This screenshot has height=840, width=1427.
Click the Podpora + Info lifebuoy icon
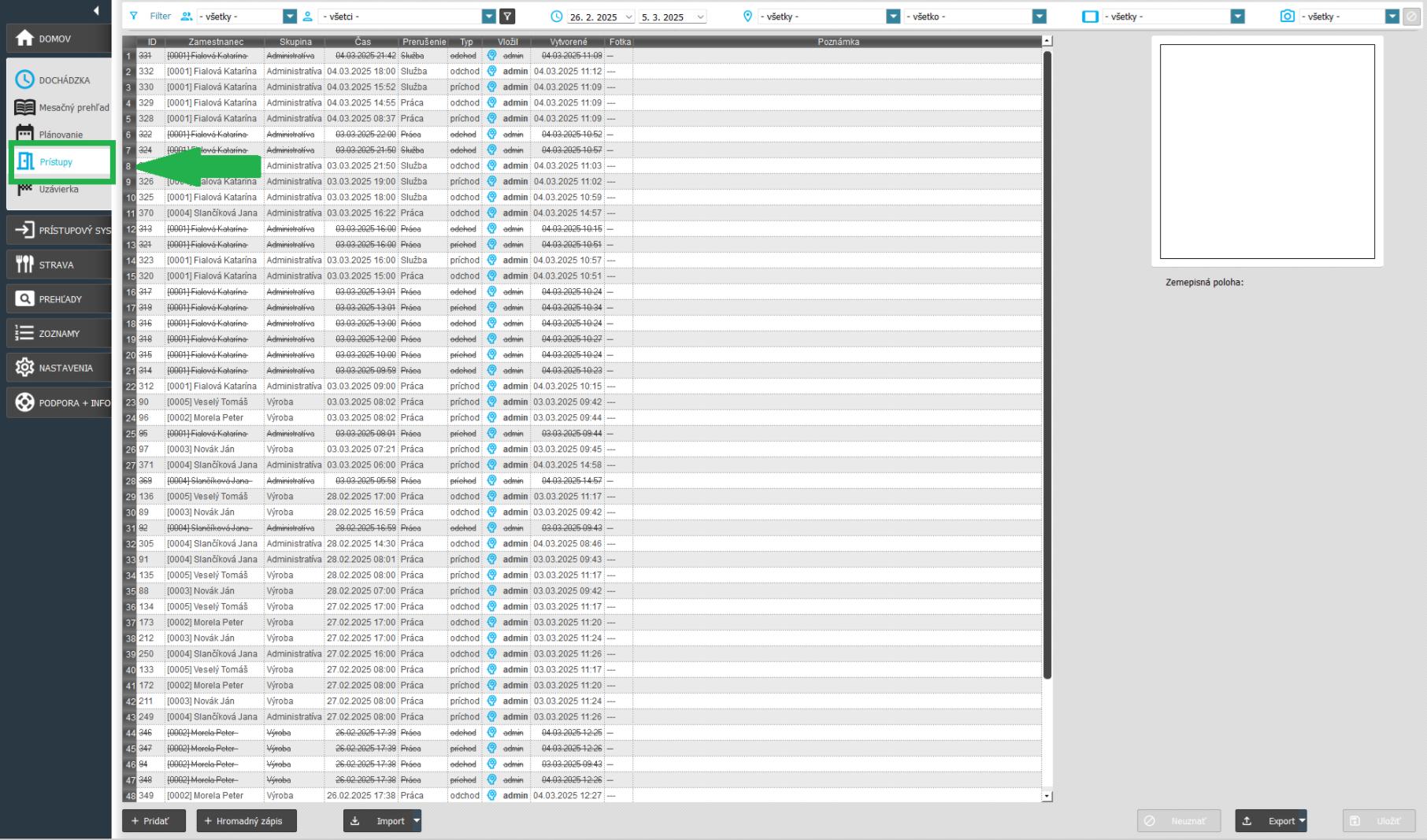[x=24, y=402]
